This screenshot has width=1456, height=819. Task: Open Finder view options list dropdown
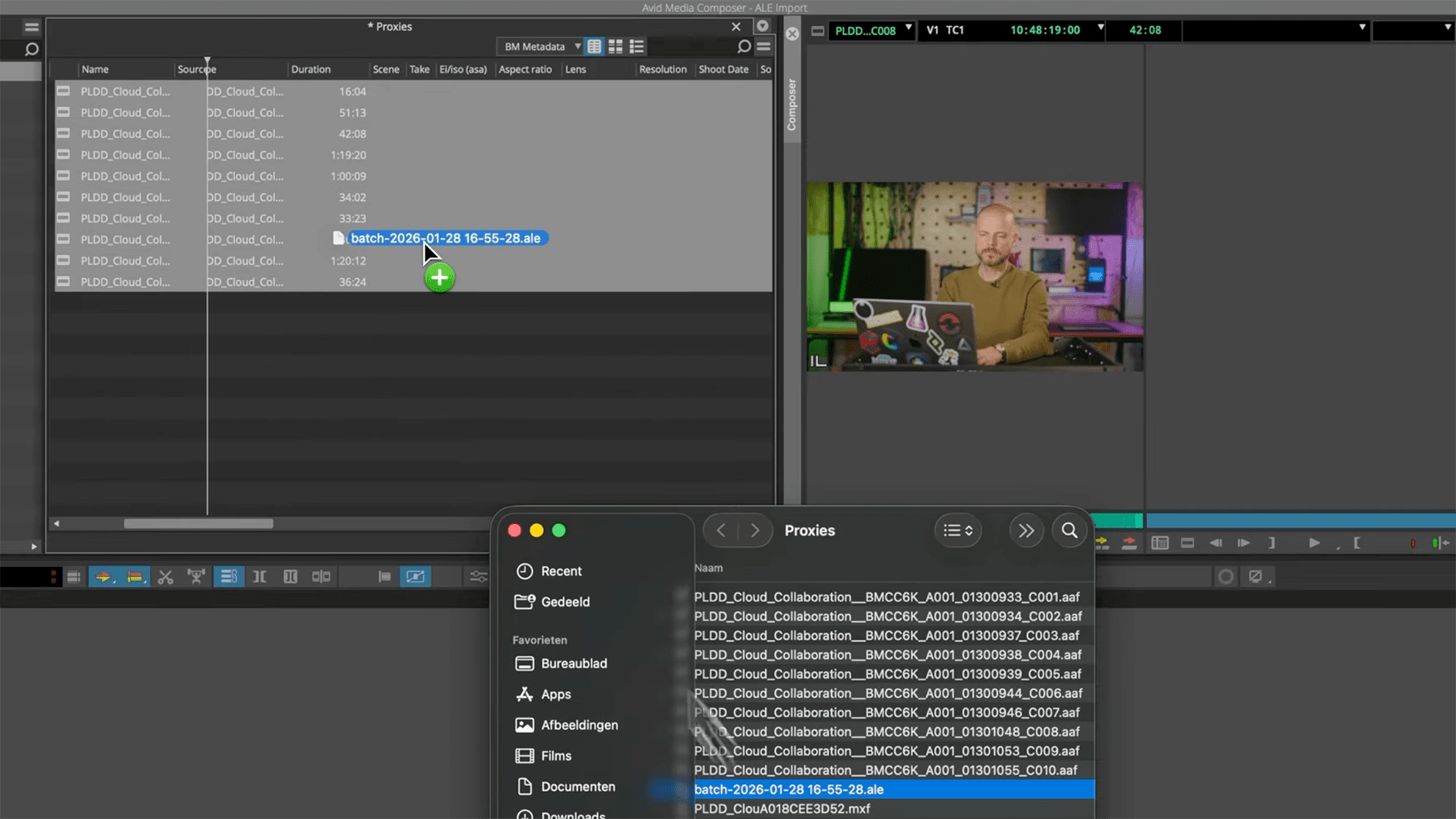(958, 531)
